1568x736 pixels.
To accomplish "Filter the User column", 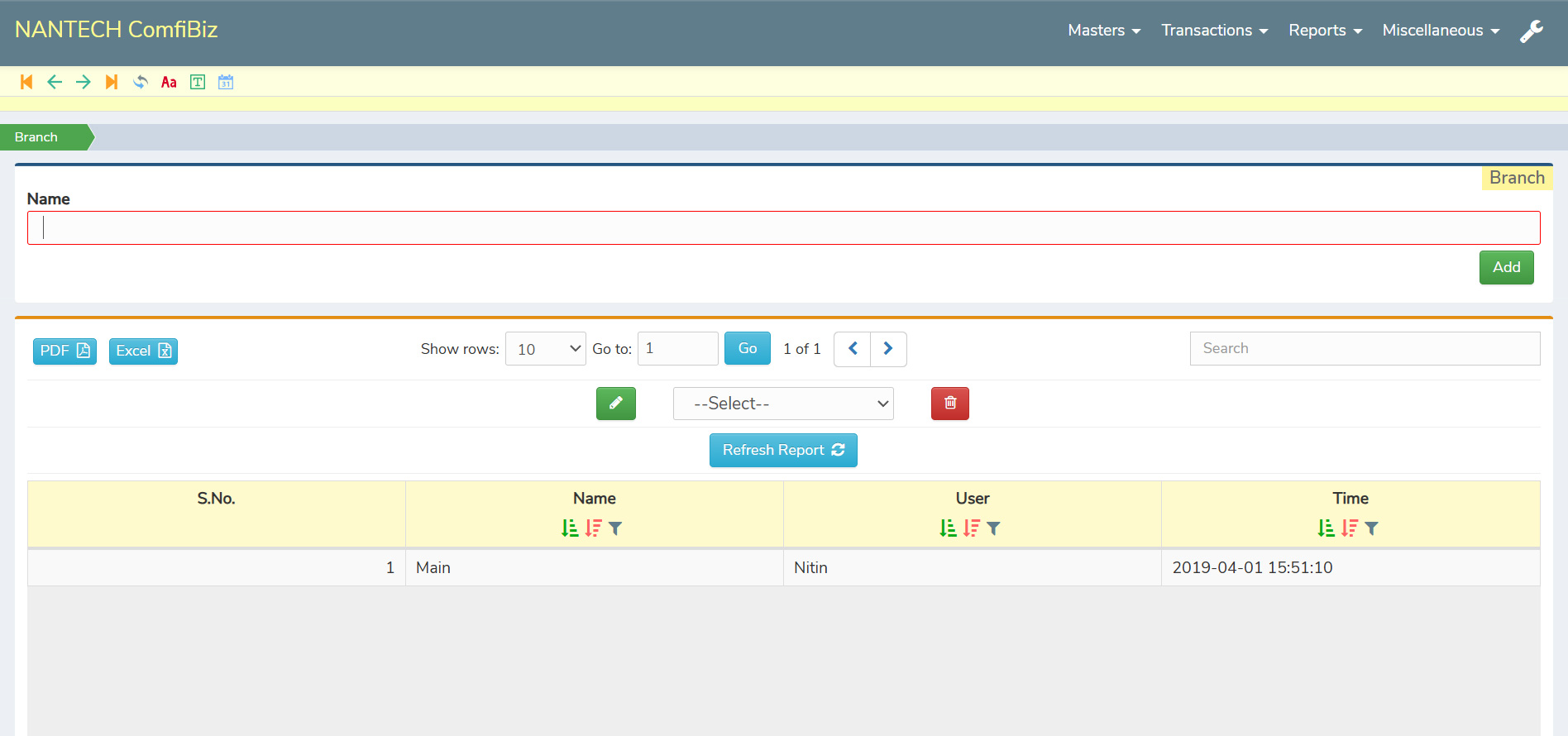I will tap(994, 528).
